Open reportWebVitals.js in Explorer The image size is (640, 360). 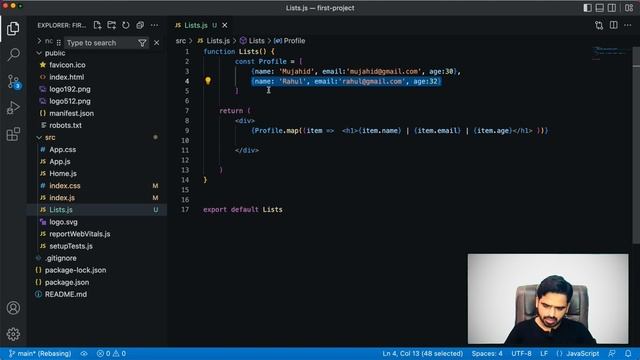tap(80, 234)
